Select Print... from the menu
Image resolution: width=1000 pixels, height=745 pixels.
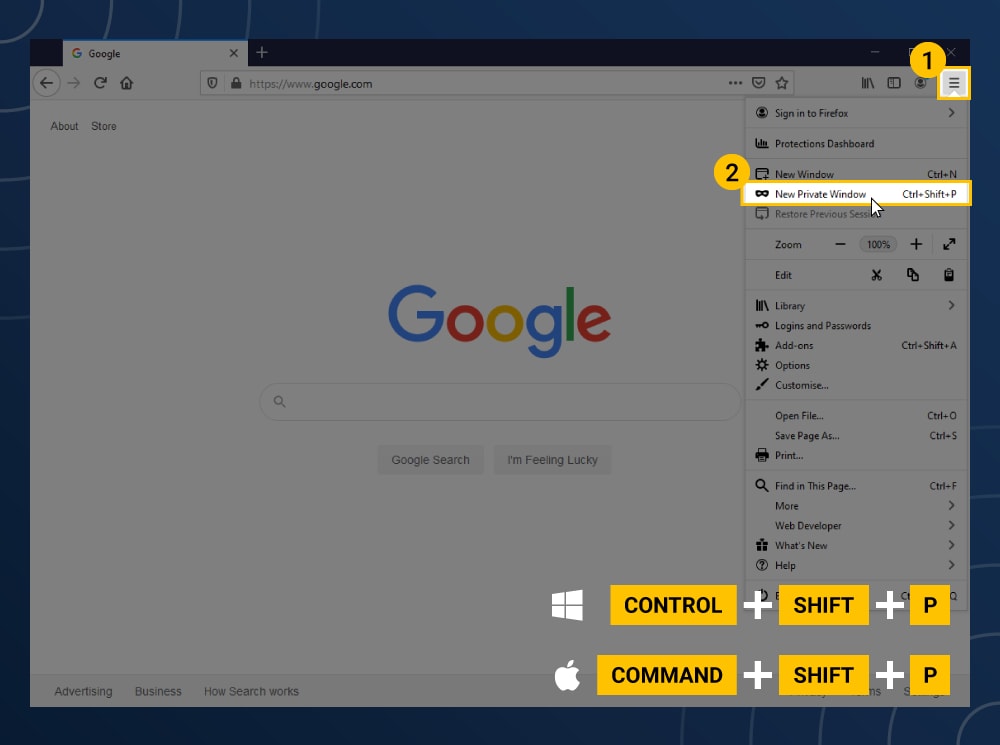click(857, 455)
